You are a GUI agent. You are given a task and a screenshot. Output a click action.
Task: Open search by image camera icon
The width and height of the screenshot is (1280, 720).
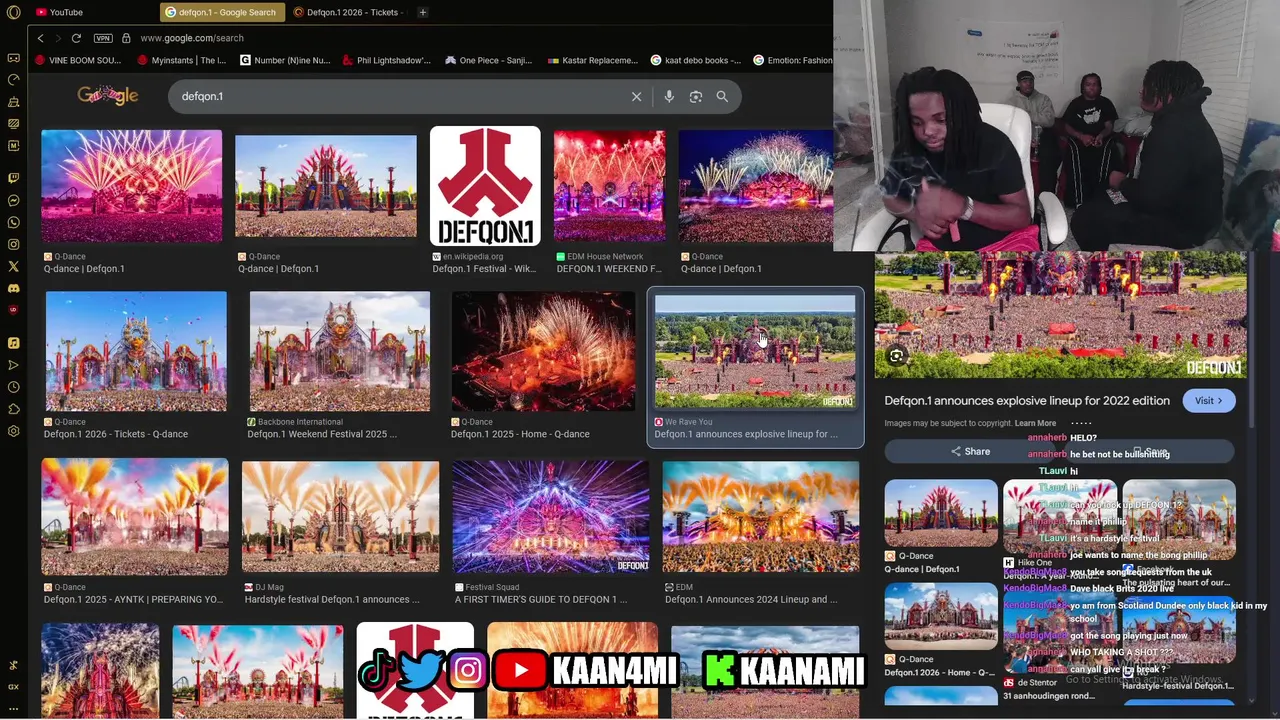click(696, 96)
